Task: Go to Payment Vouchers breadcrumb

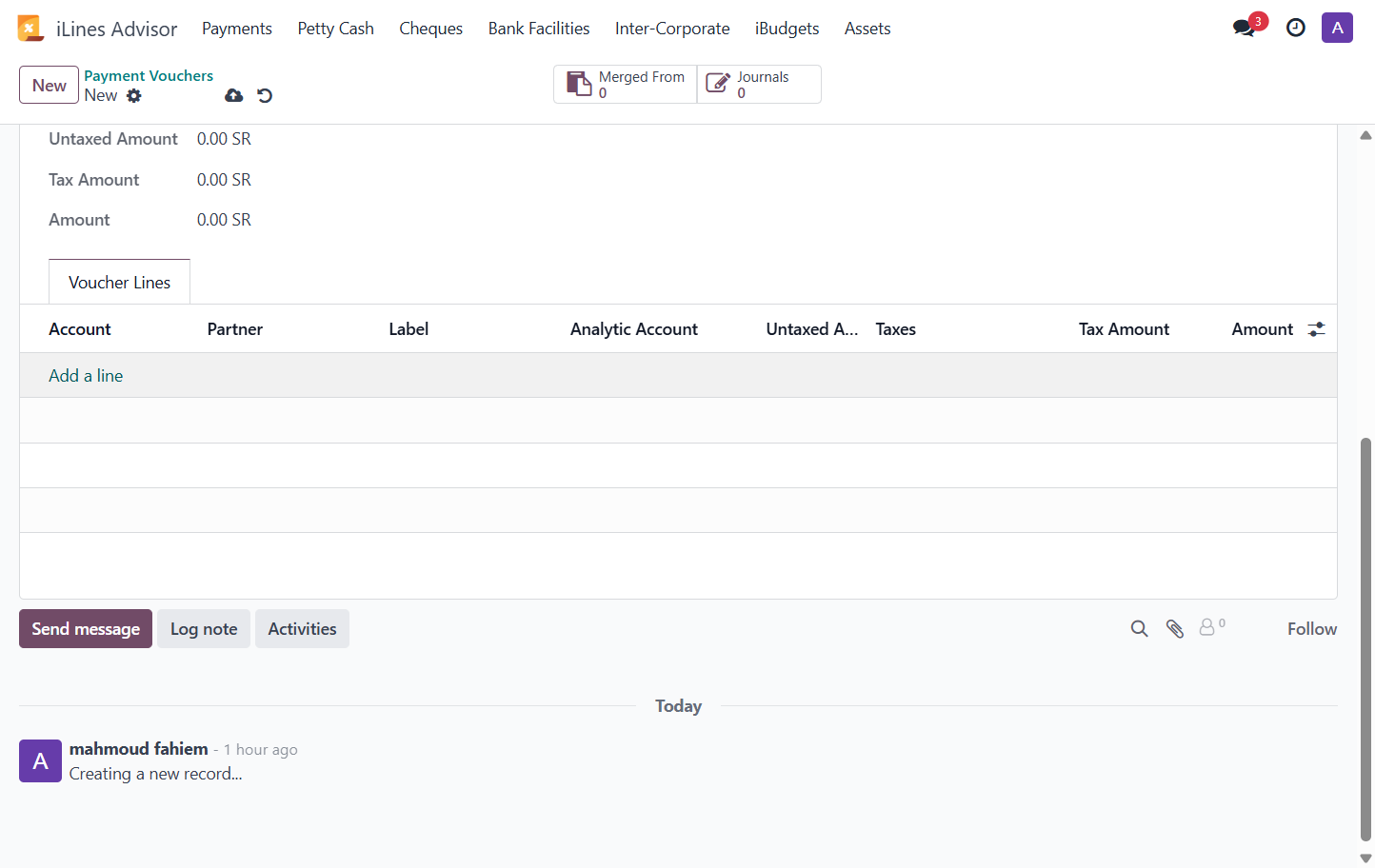Action: click(x=149, y=76)
